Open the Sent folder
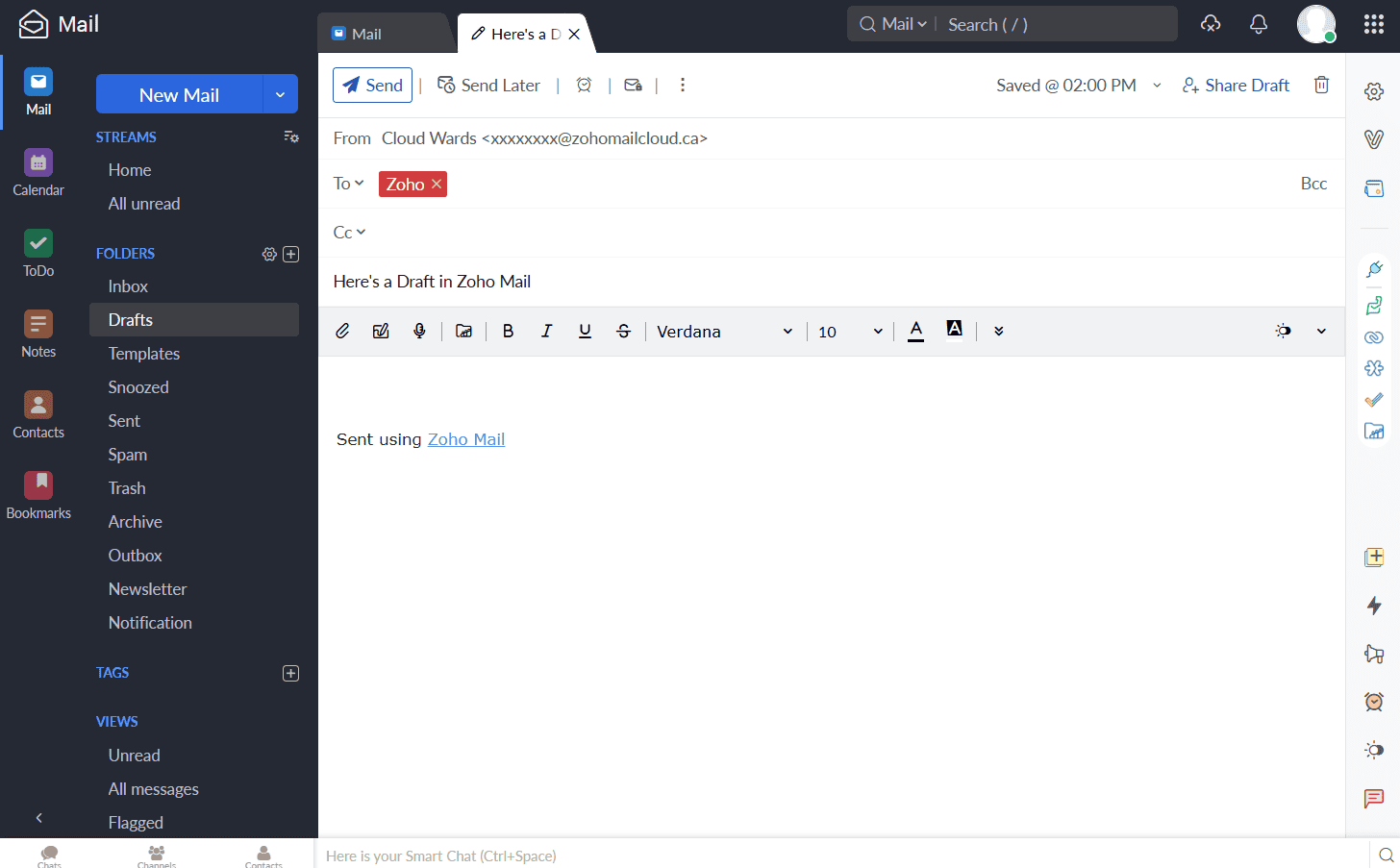Image resolution: width=1400 pixels, height=868 pixels. click(124, 421)
